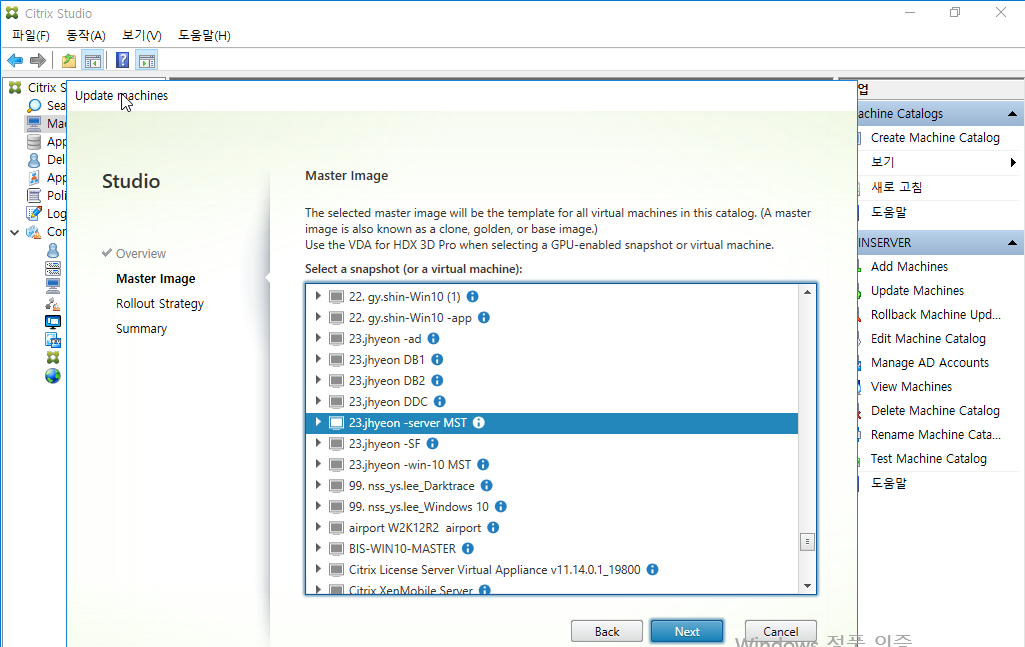This screenshot has height=647, width=1025.
Task: Open the 보기(V) menu
Action: coord(142,35)
